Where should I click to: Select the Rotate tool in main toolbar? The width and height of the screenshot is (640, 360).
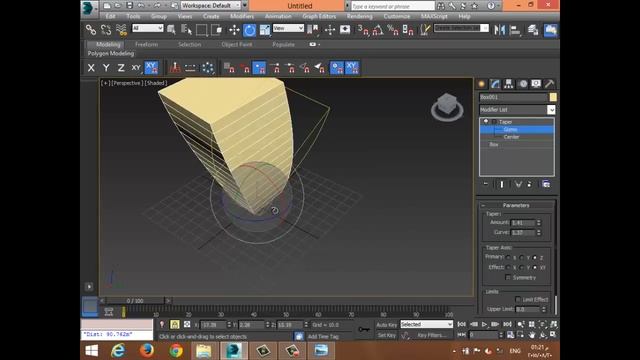[249, 30]
